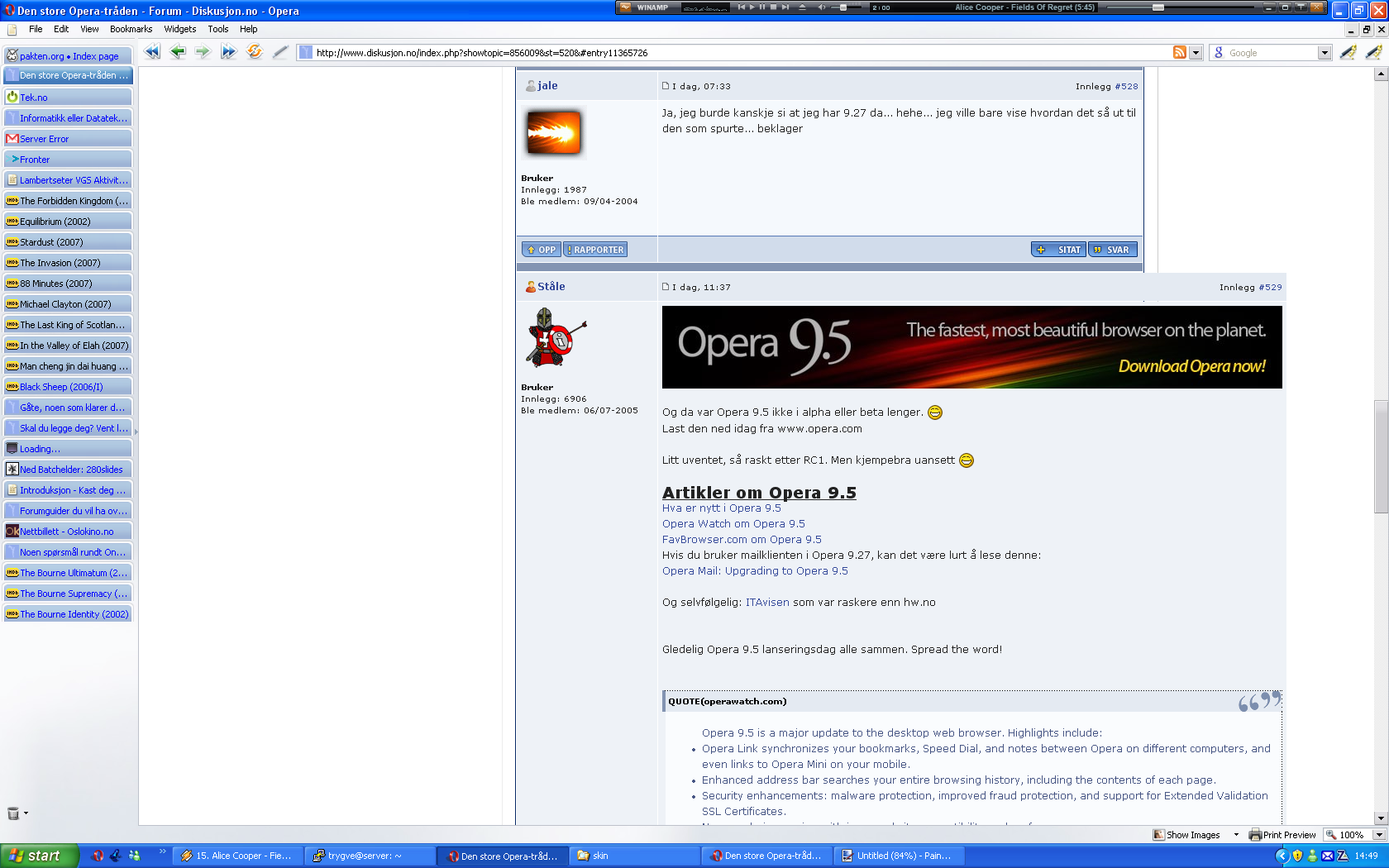Click Winamp previous track button

(742, 7)
